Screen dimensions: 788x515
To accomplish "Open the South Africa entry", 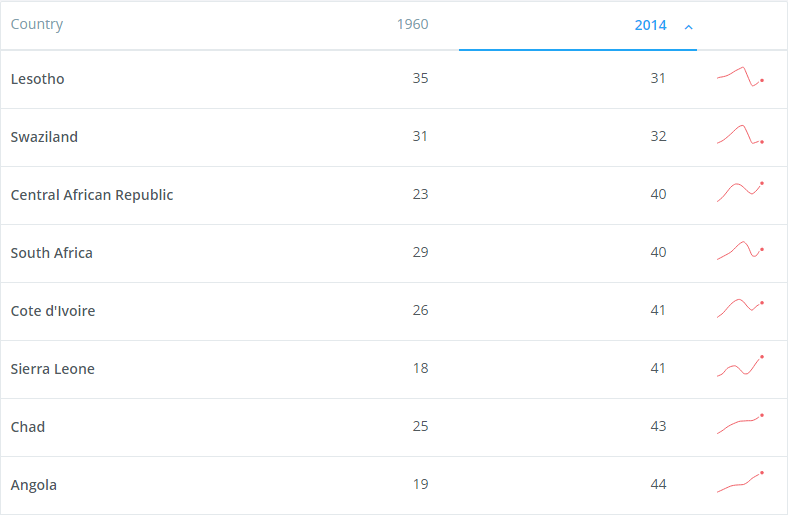I will pos(52,253).
